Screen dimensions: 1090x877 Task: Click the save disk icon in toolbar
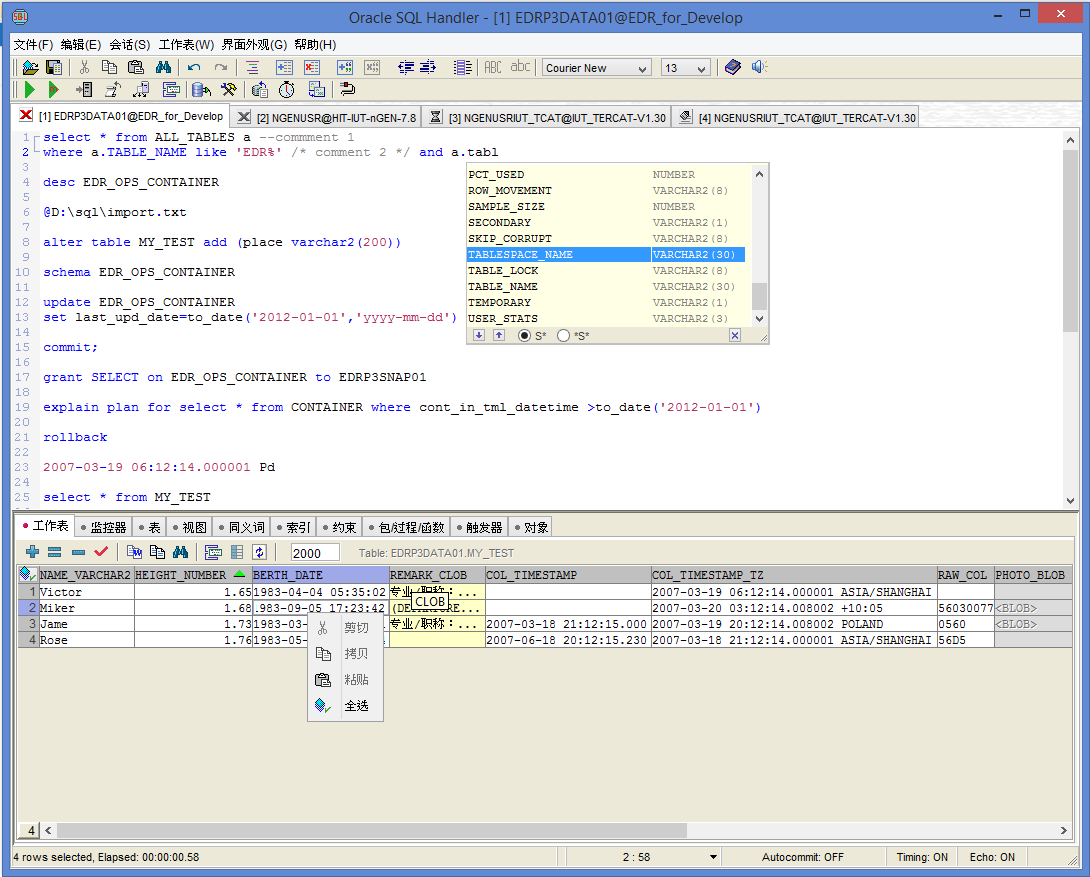pyautogui.click(x=54, y=68)
